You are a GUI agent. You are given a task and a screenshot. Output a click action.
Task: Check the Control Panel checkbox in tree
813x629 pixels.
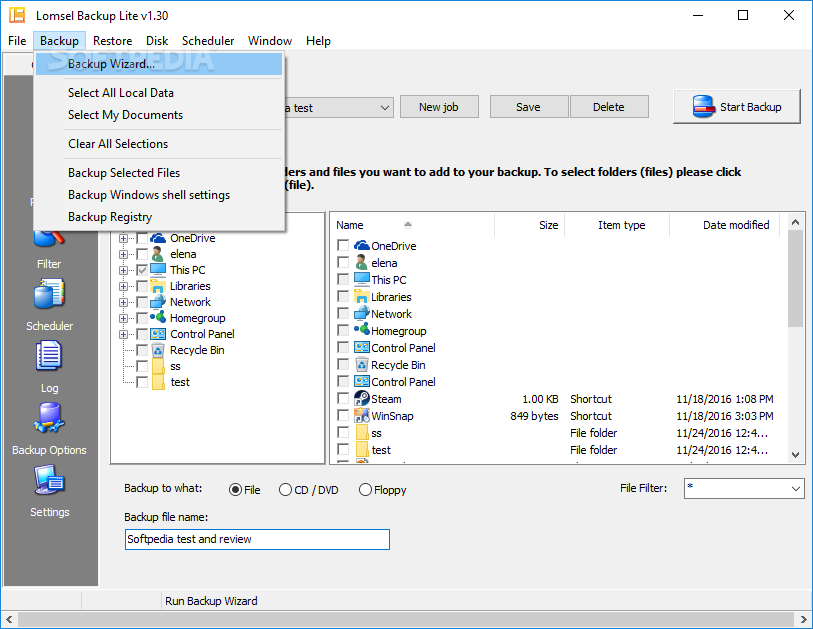pyautogui.click(x=142, y=334)
